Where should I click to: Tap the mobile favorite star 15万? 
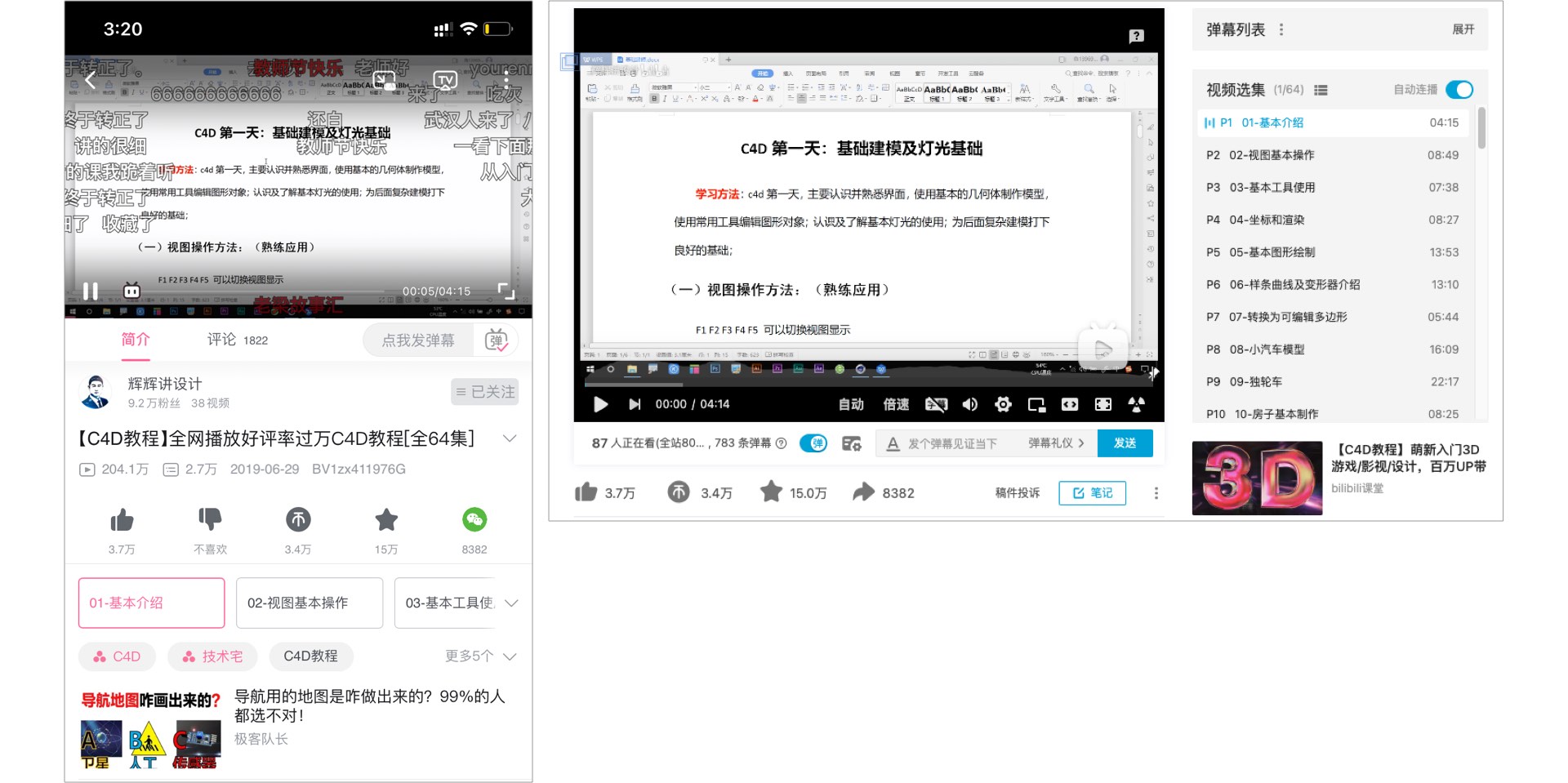click(x=386, y=519)
